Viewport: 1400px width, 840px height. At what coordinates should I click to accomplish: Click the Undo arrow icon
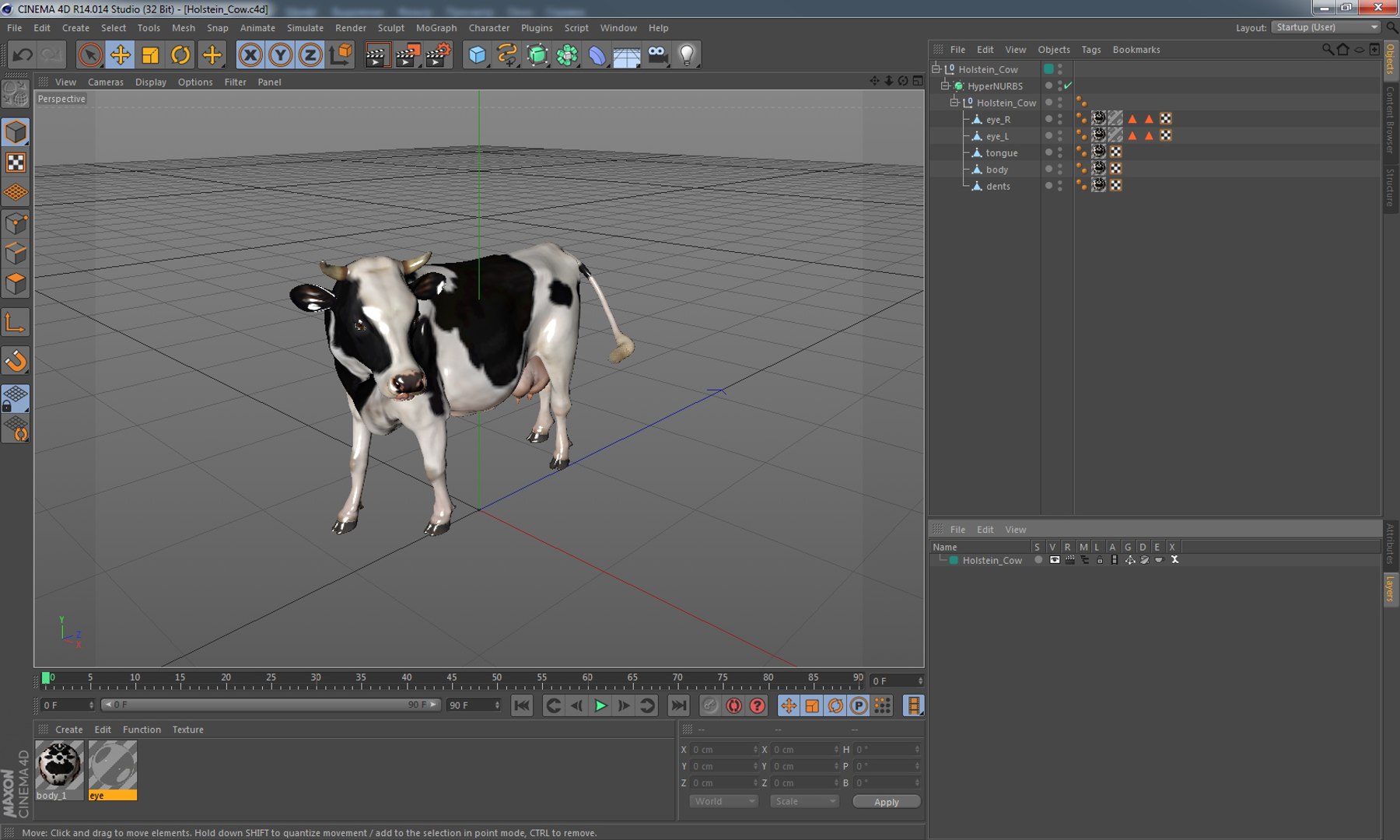tap(23, 55)
